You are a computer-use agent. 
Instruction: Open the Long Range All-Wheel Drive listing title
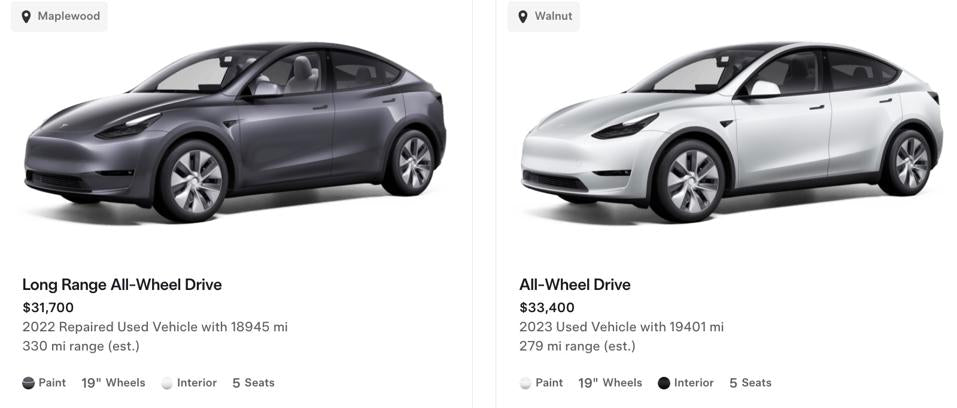coord(122,285)
